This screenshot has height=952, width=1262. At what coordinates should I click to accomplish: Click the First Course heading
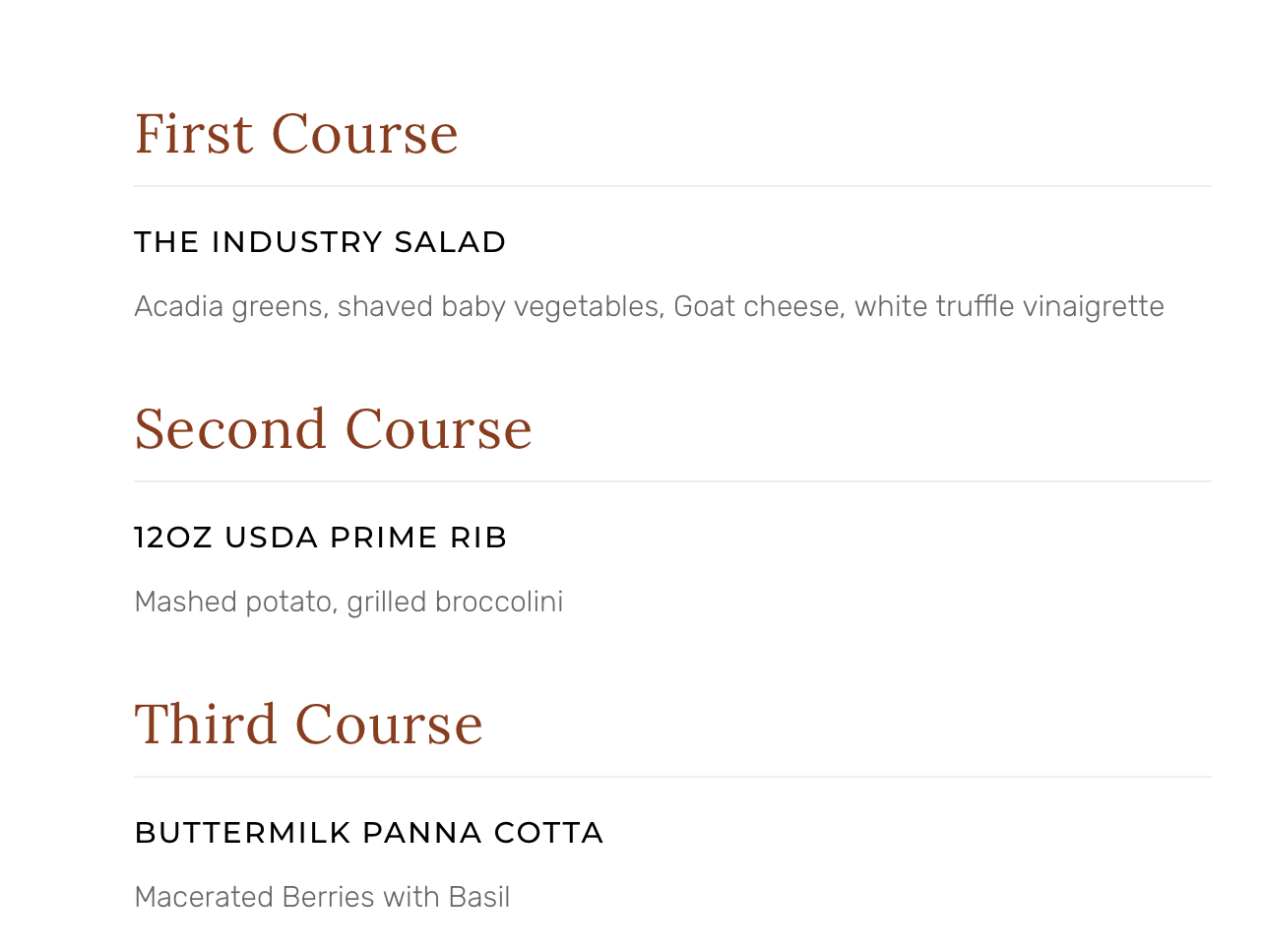295,134
